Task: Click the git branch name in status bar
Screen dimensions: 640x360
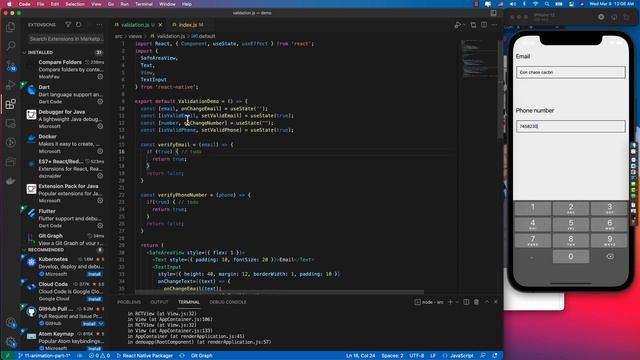Action: click(44, 356)
